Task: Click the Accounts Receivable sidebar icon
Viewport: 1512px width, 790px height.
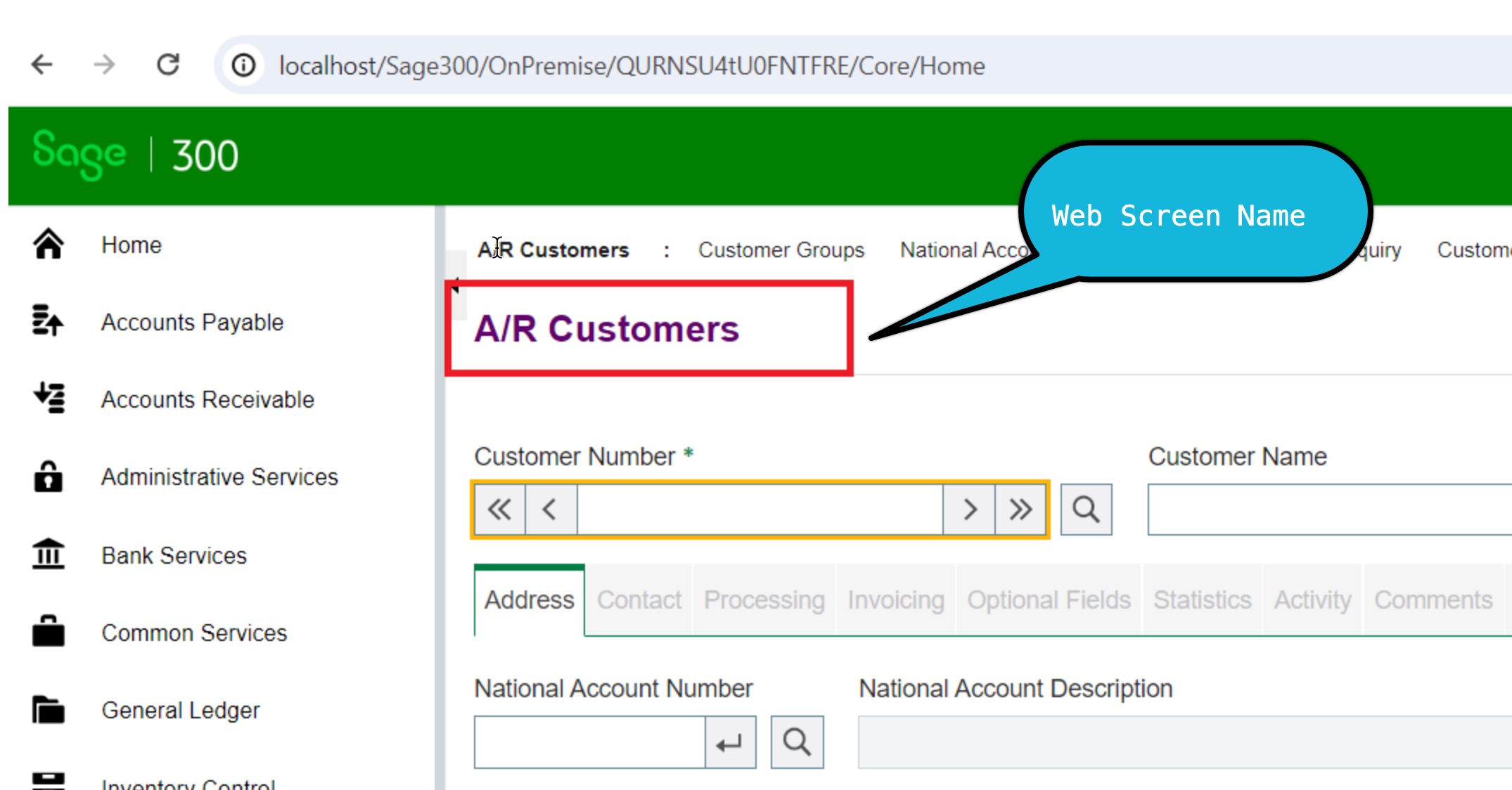Action: [x=49, y=398]
